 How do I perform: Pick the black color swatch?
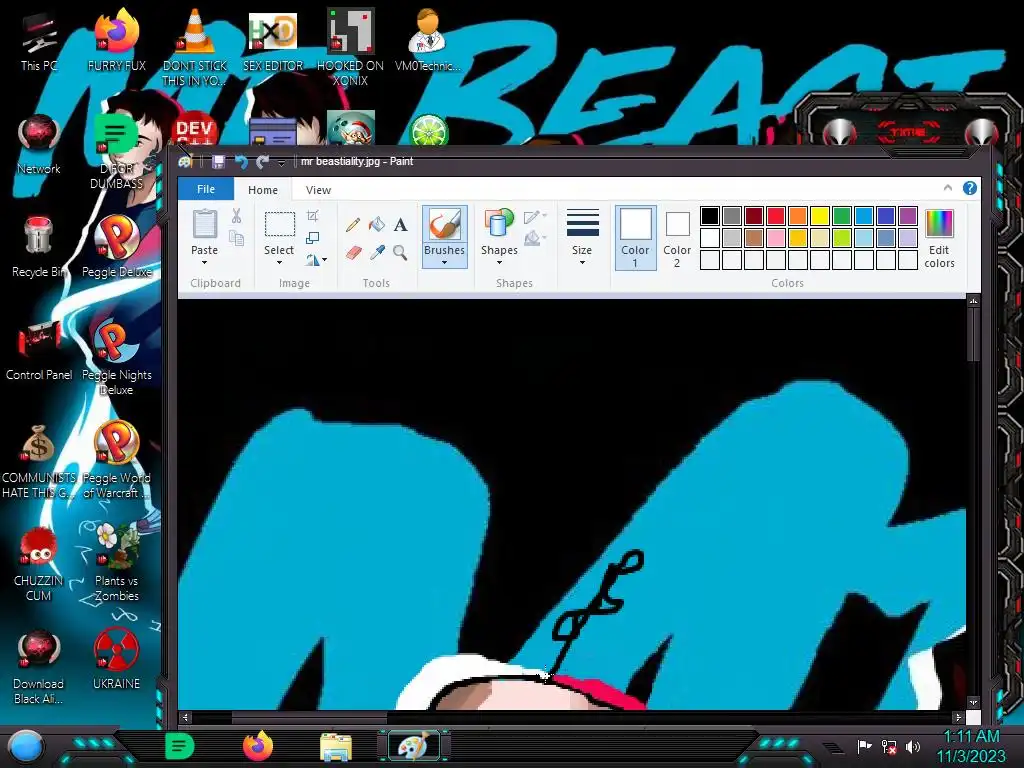coord(710,216)
